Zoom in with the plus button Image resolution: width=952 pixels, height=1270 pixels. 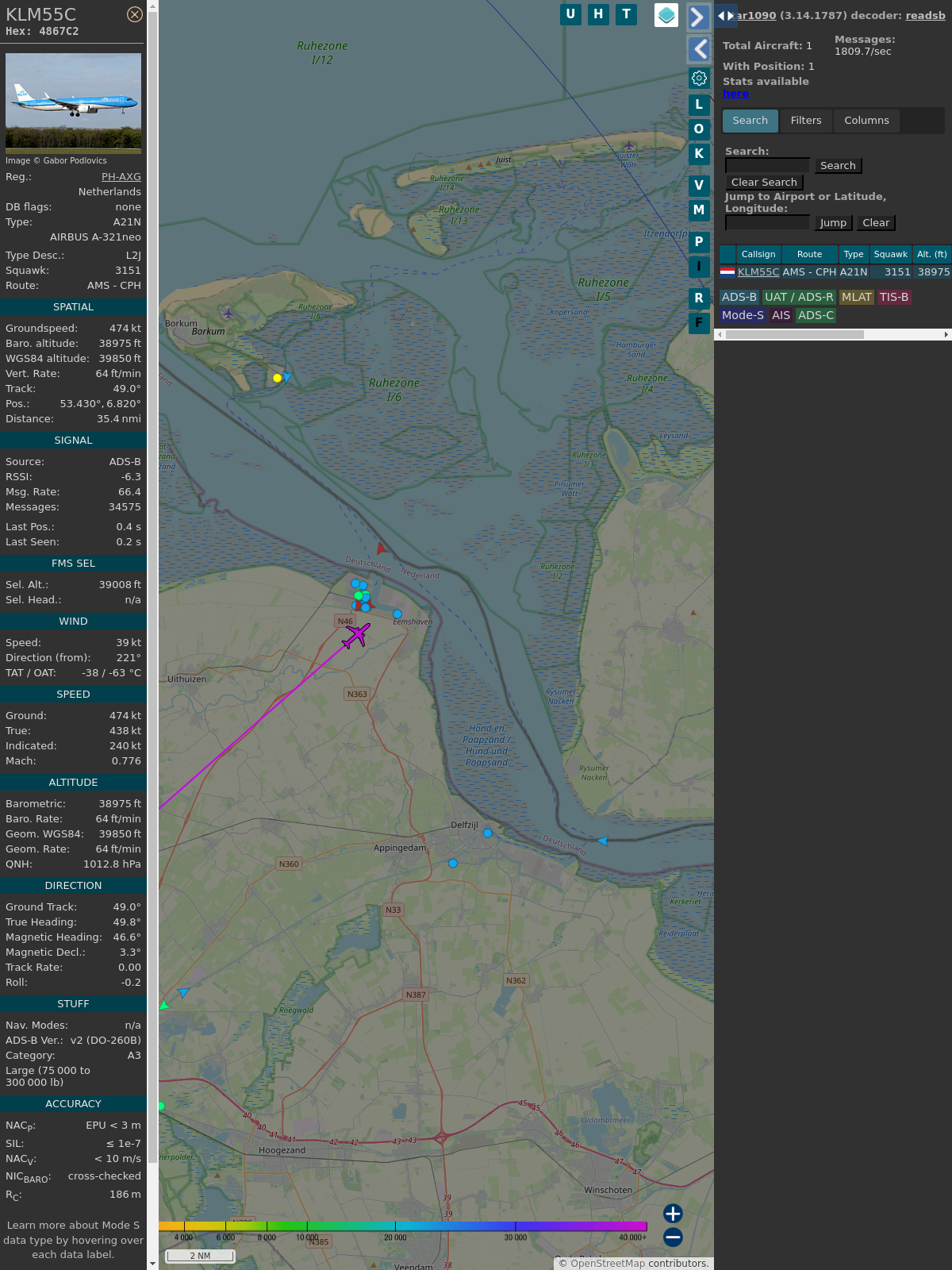click(673, 1214)
